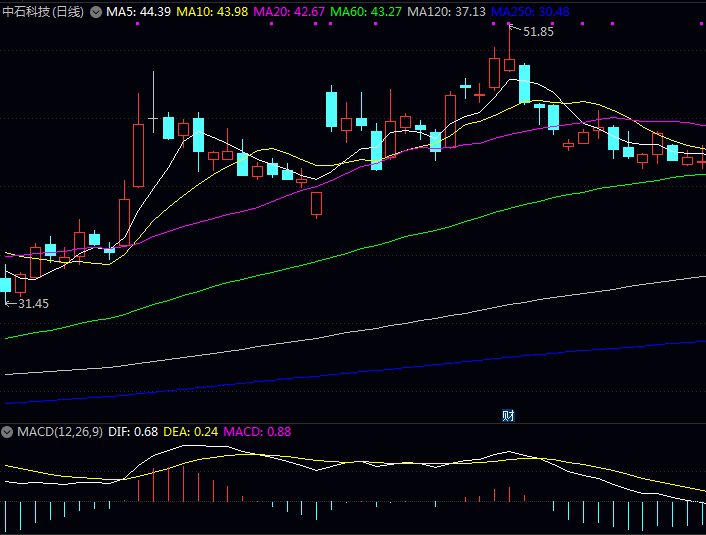Image resolution: width=706 pixels, height=535 pixels.
Task: Click the MACD(12,26,9) indicator title
Action: (x=60, y=432)
